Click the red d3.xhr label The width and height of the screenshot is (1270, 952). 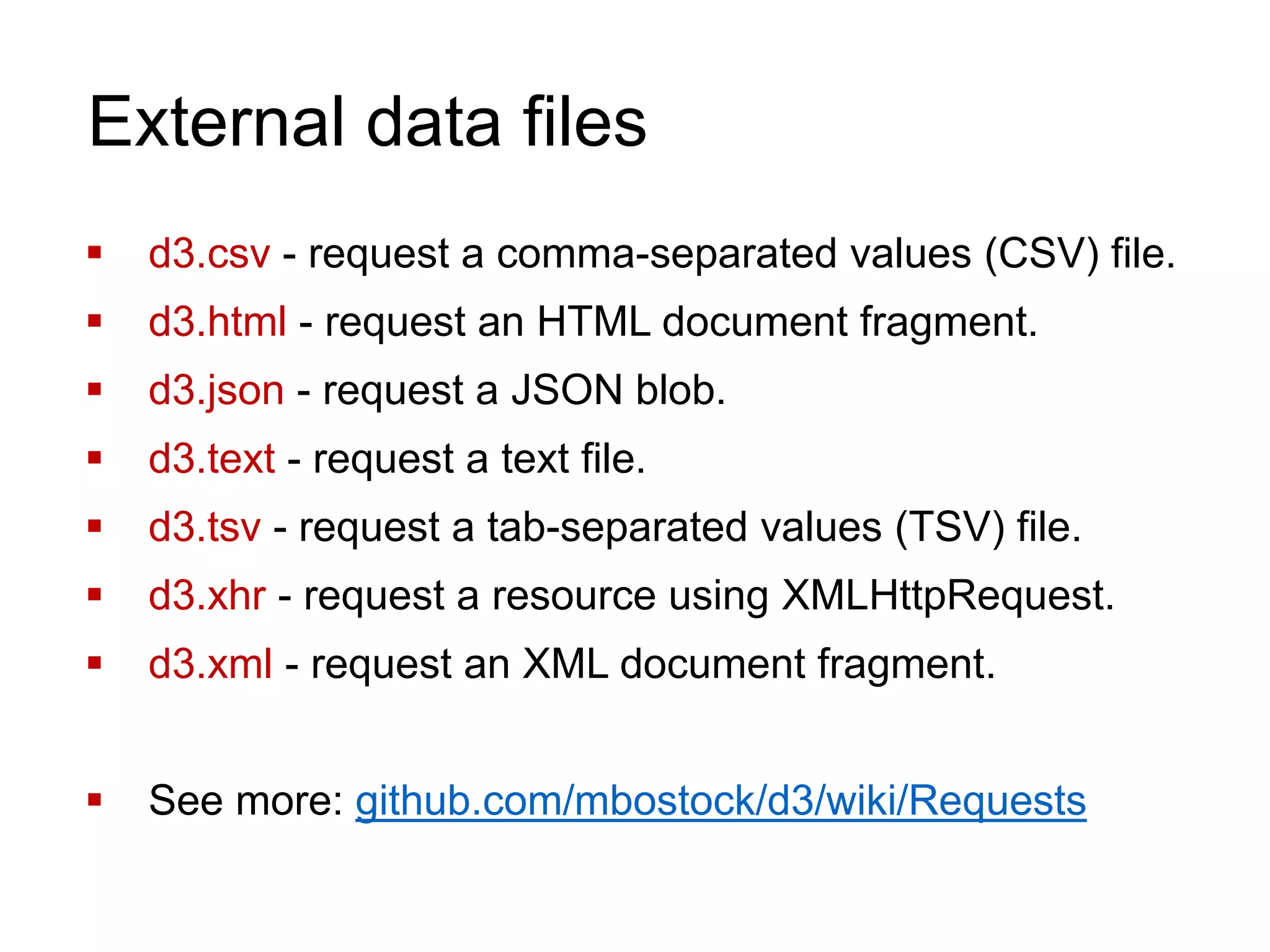tap(207, 596)
